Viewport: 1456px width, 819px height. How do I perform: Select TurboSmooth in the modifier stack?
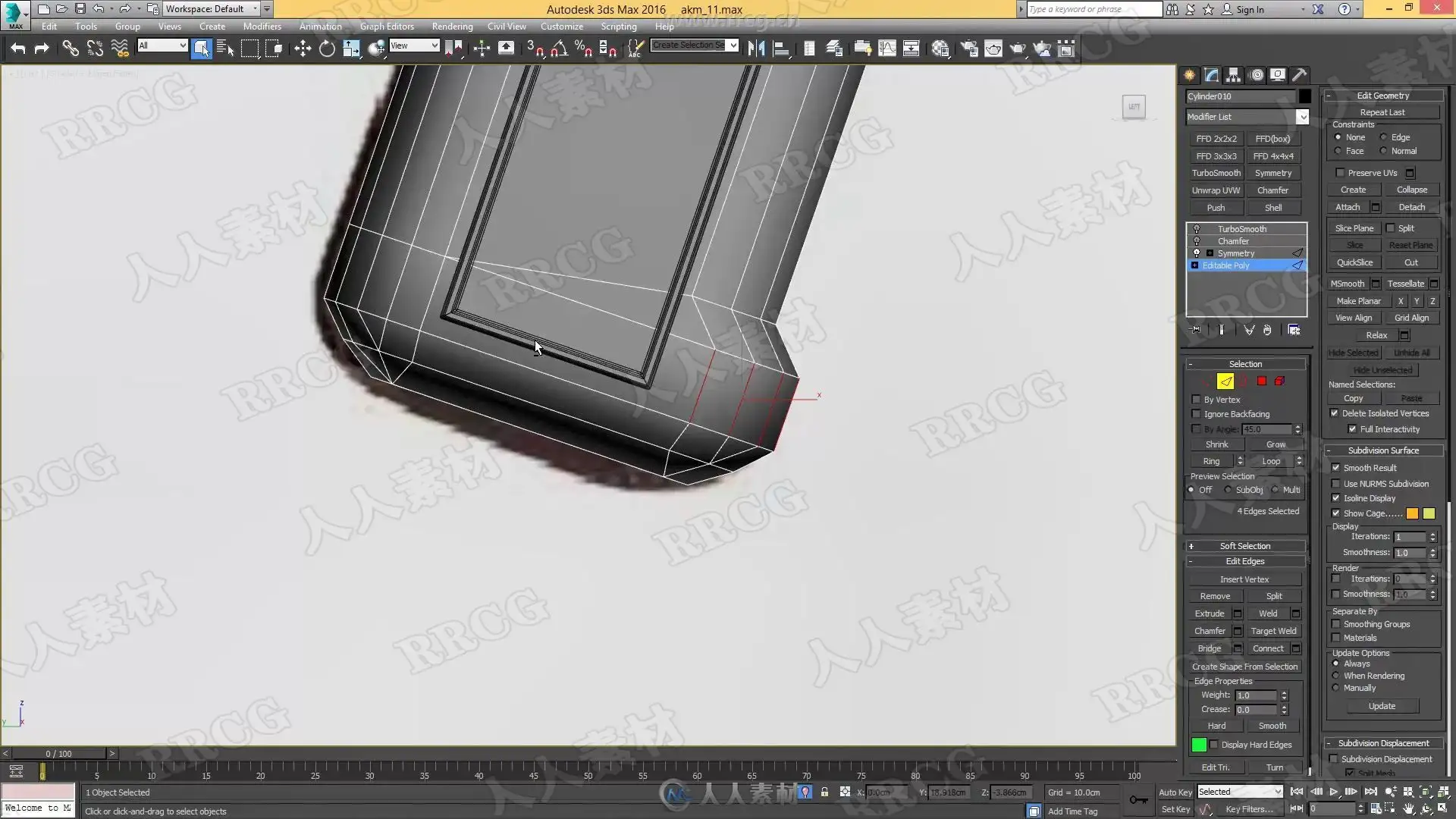click(1241, 229)
